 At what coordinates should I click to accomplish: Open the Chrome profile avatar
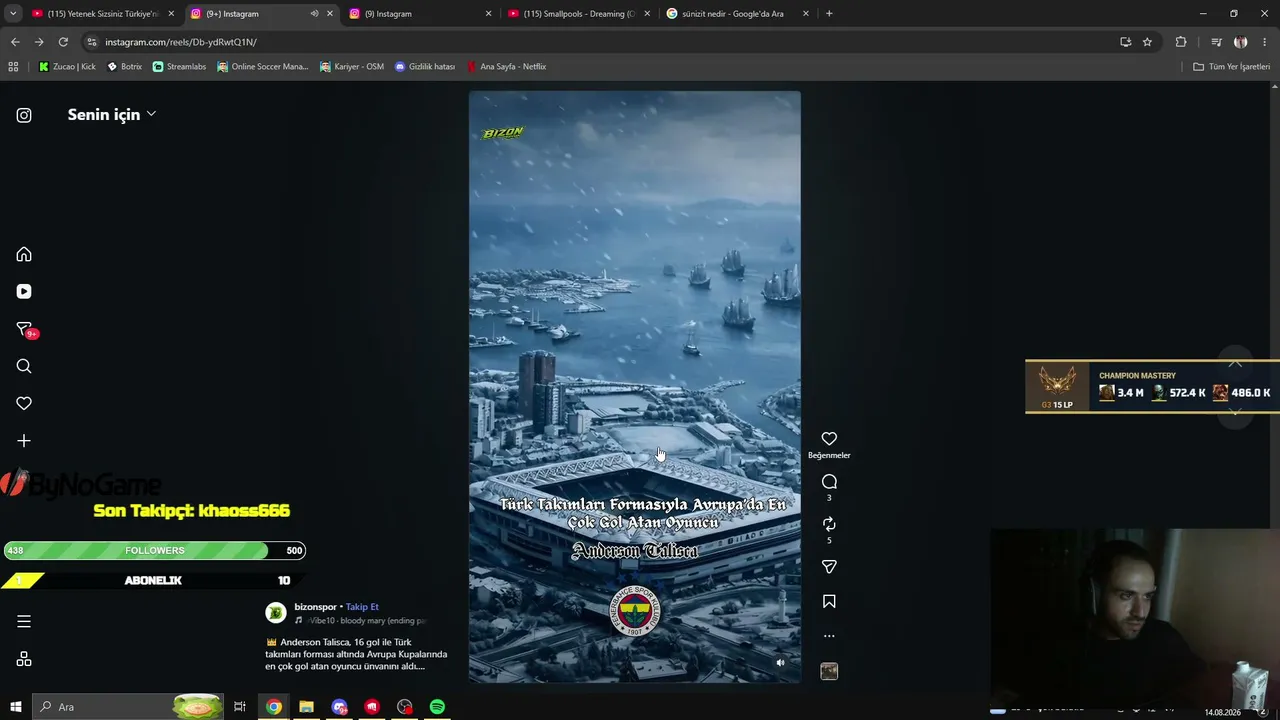tap(1241, 42)
